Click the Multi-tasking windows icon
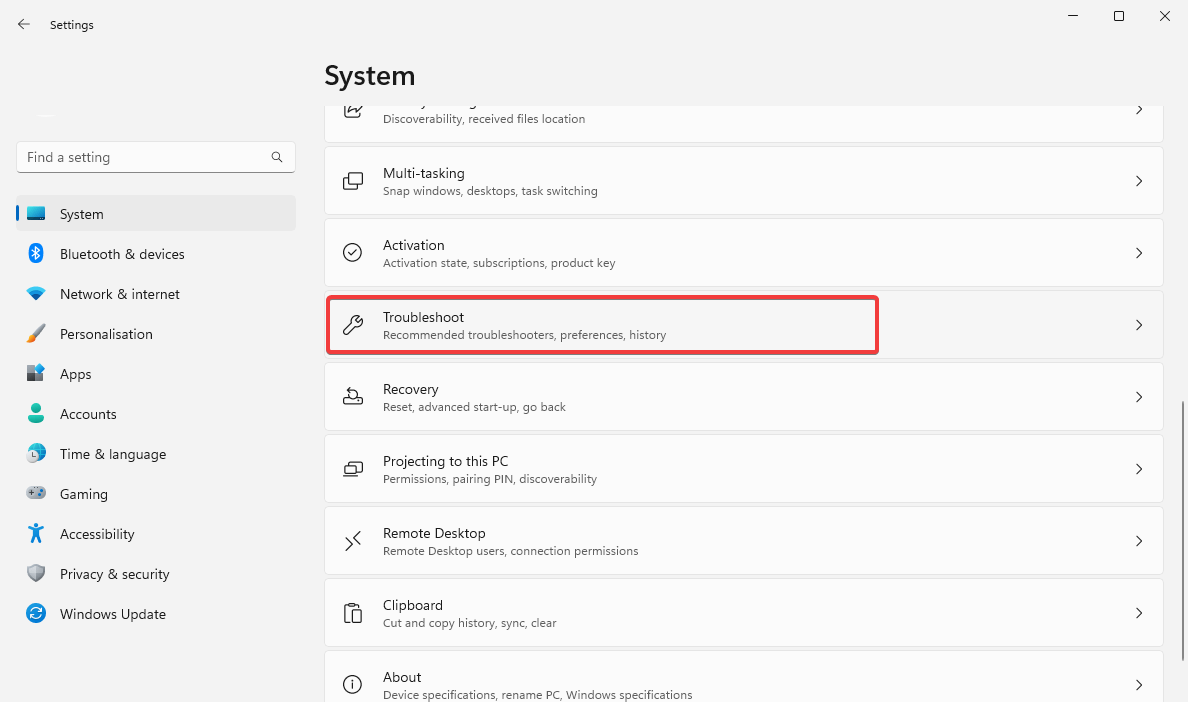This screenshot has width=1188, height=702. [x=352, y=181]
